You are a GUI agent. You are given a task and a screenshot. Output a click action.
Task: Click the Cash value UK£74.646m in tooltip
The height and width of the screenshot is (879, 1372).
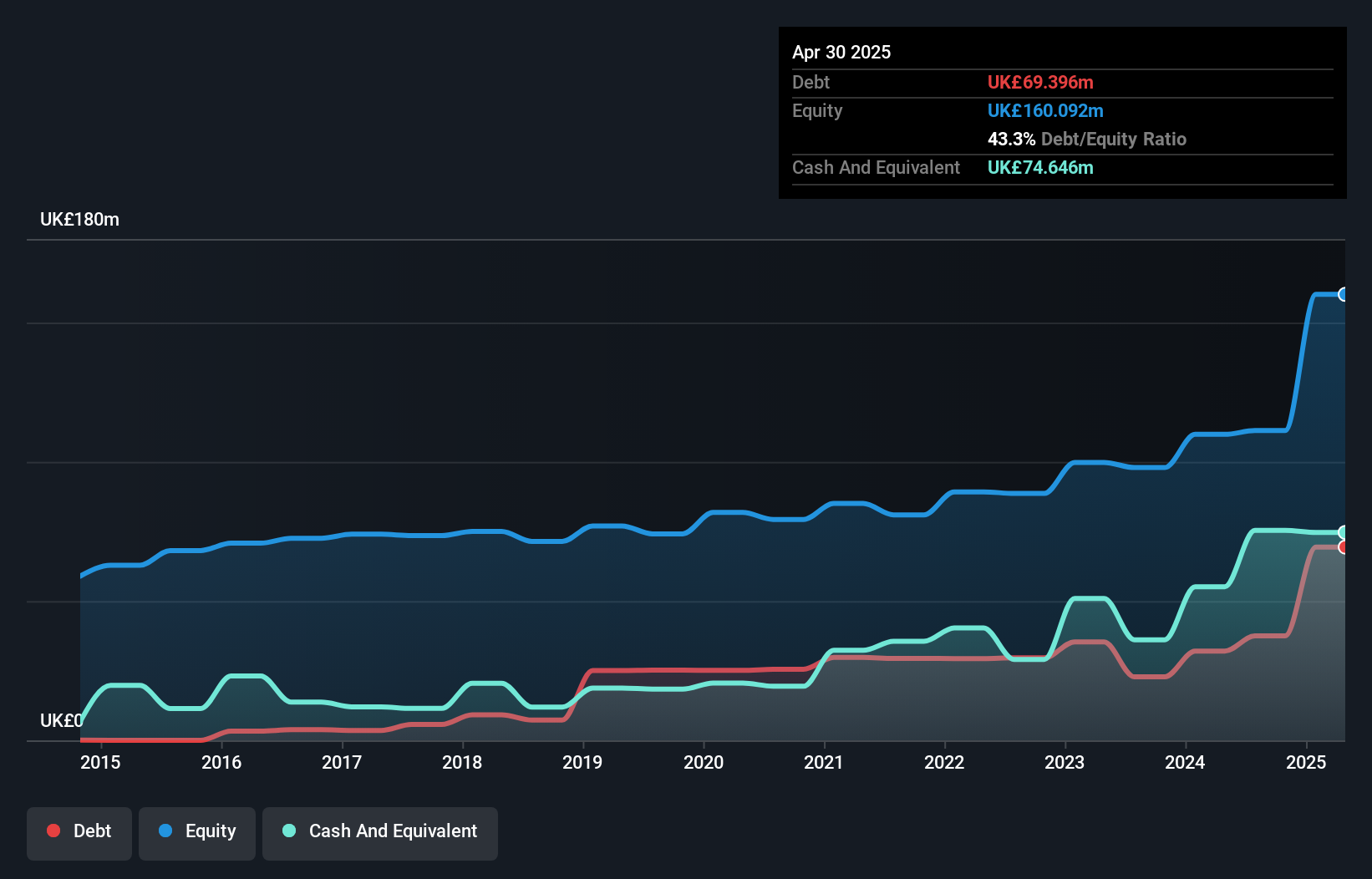click(x=1040, y=168)
